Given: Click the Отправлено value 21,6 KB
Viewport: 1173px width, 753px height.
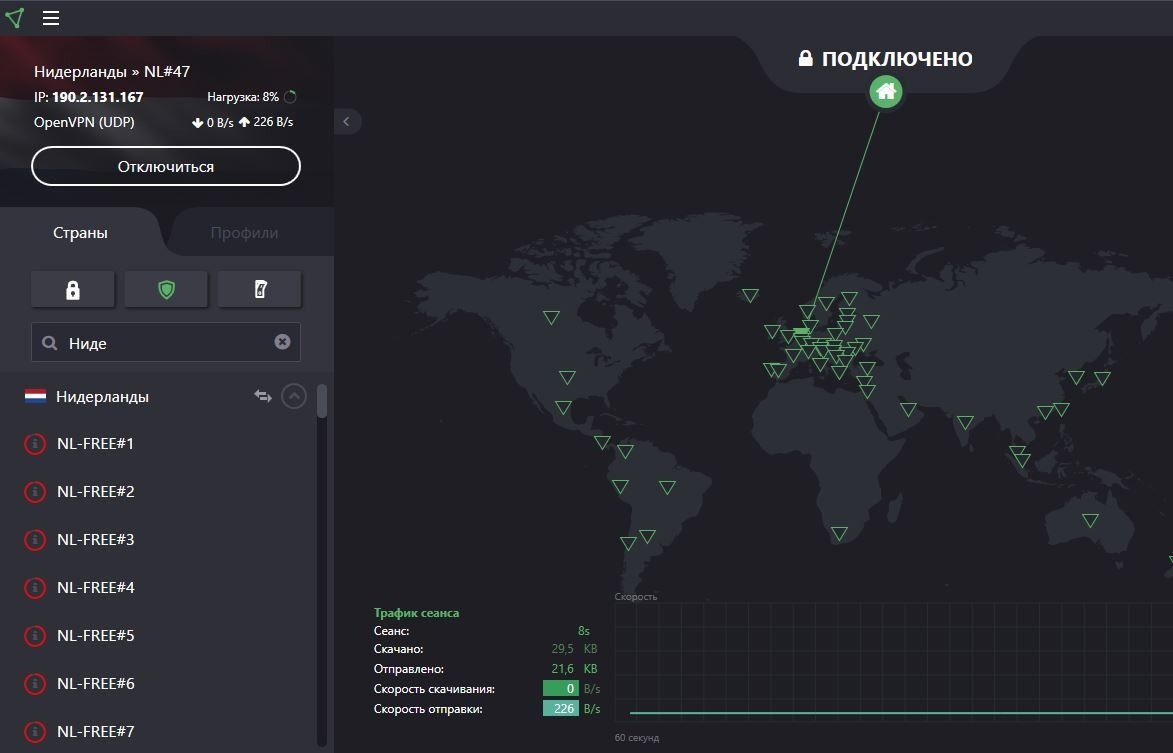Looking at the screenshot, I should [x=574, y=669].
